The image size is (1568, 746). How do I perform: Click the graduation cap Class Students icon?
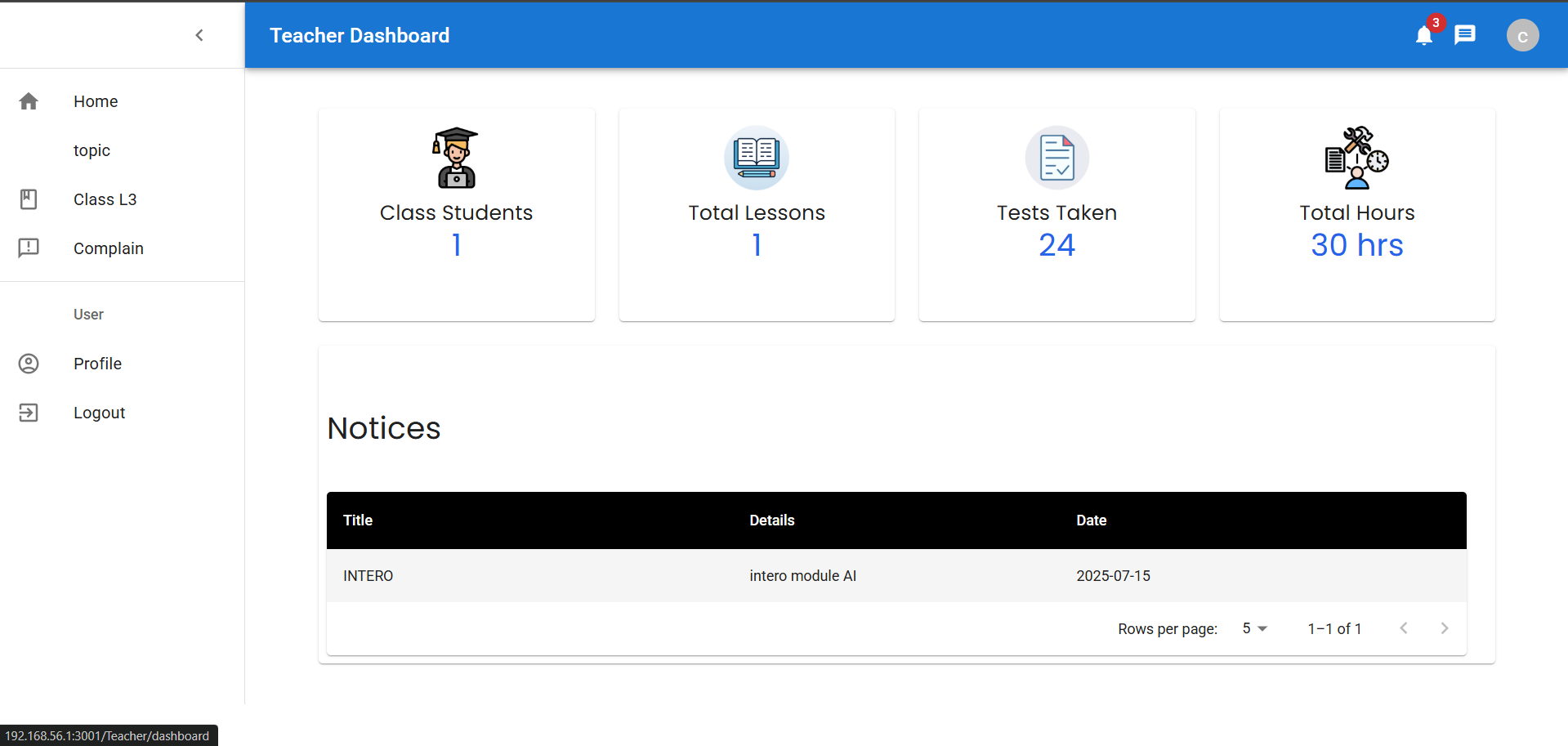456,158
